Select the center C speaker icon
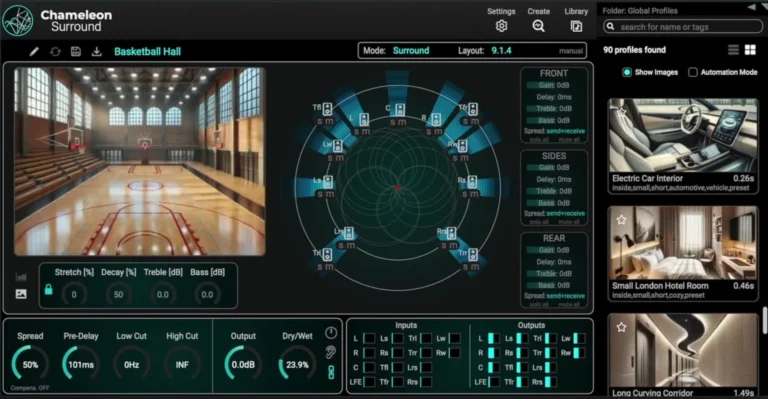 point(400,110)
